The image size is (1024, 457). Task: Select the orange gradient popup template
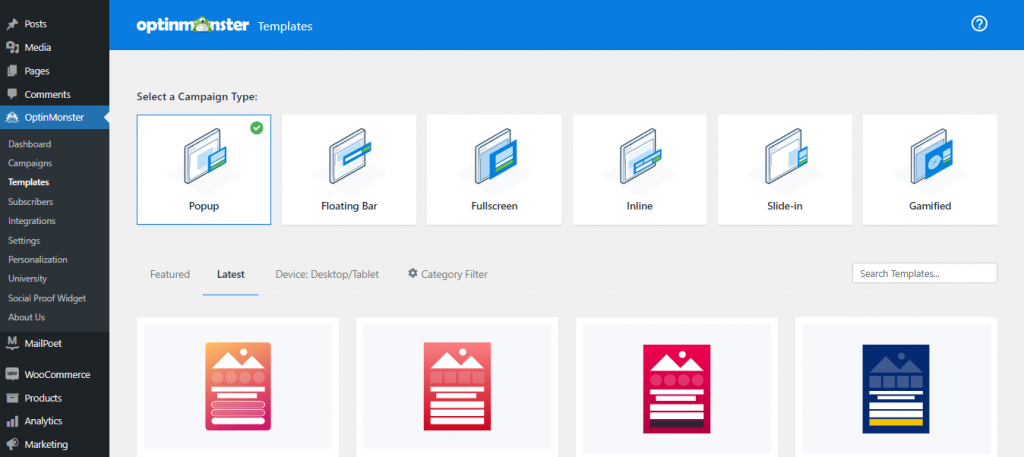(x=238, y=386)
